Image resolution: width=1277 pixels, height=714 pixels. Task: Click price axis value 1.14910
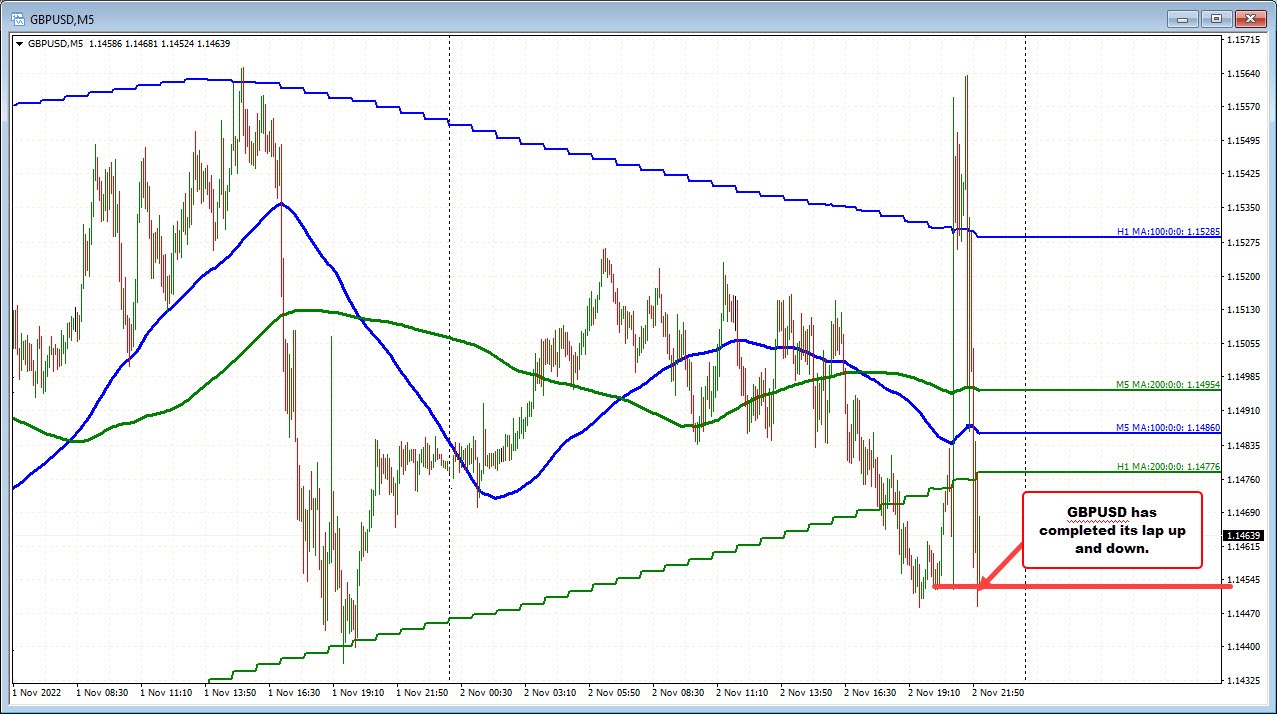[1246, 411]
